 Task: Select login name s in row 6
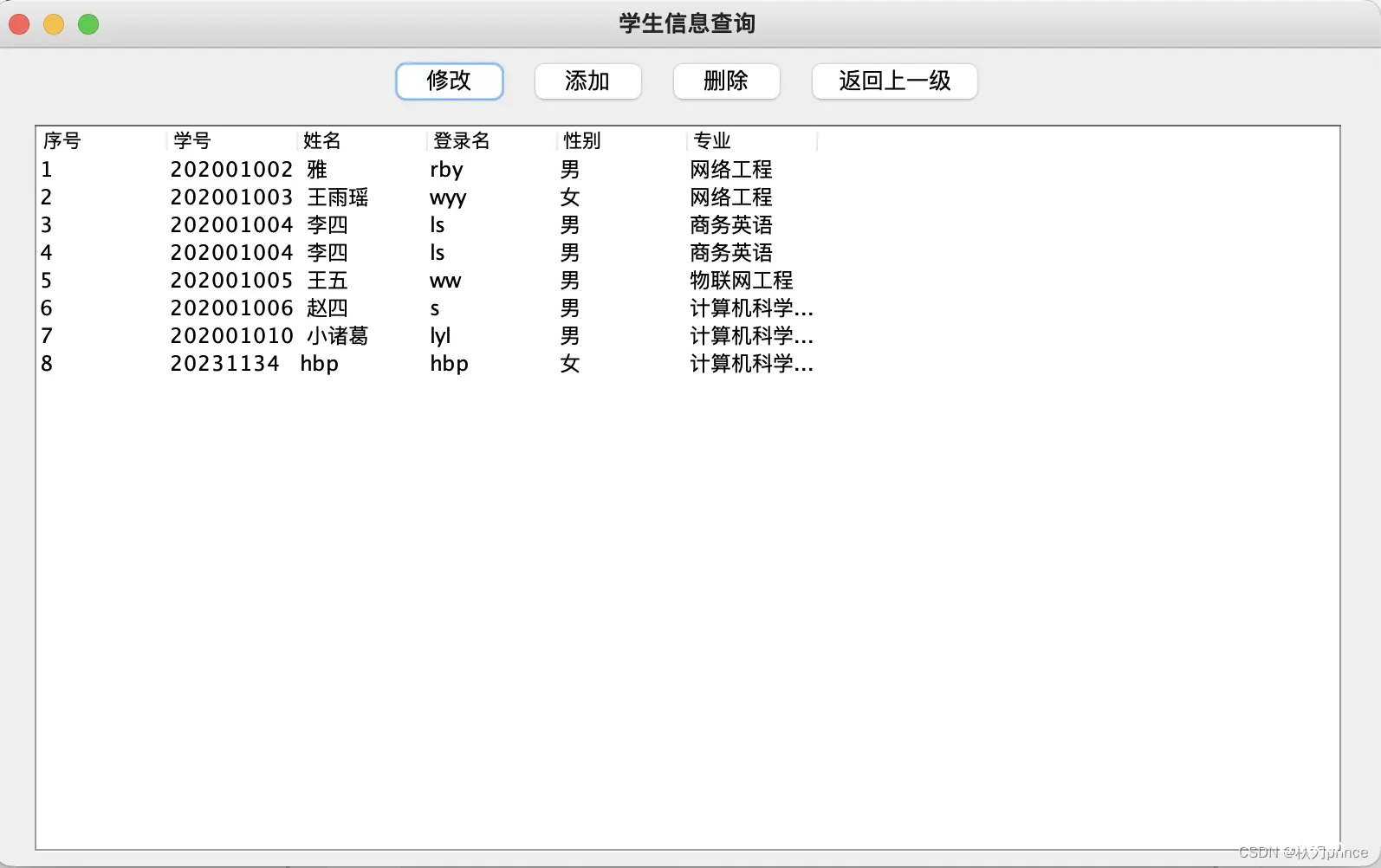click(x=491, y=308)
